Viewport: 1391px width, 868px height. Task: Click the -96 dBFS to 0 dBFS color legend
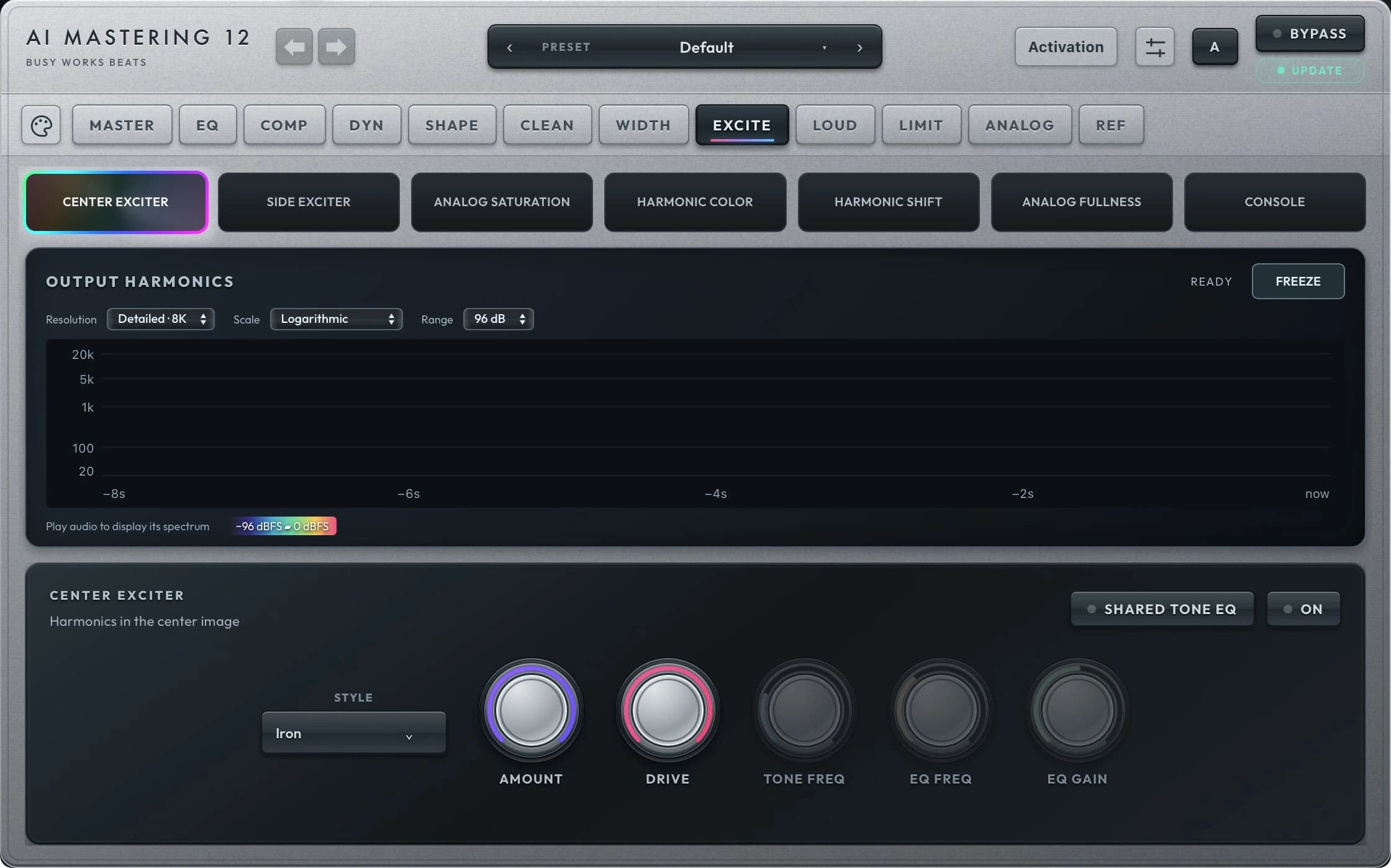coord(283,526)
